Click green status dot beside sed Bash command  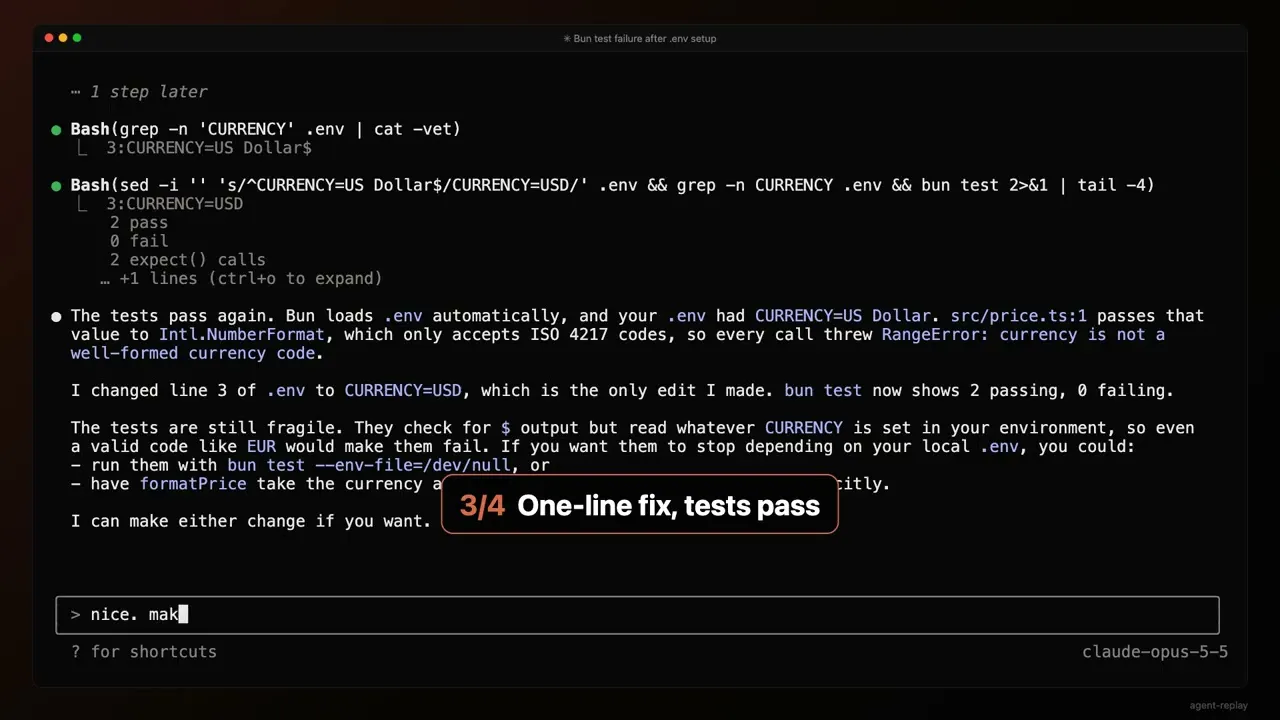(x=56, y=186)
